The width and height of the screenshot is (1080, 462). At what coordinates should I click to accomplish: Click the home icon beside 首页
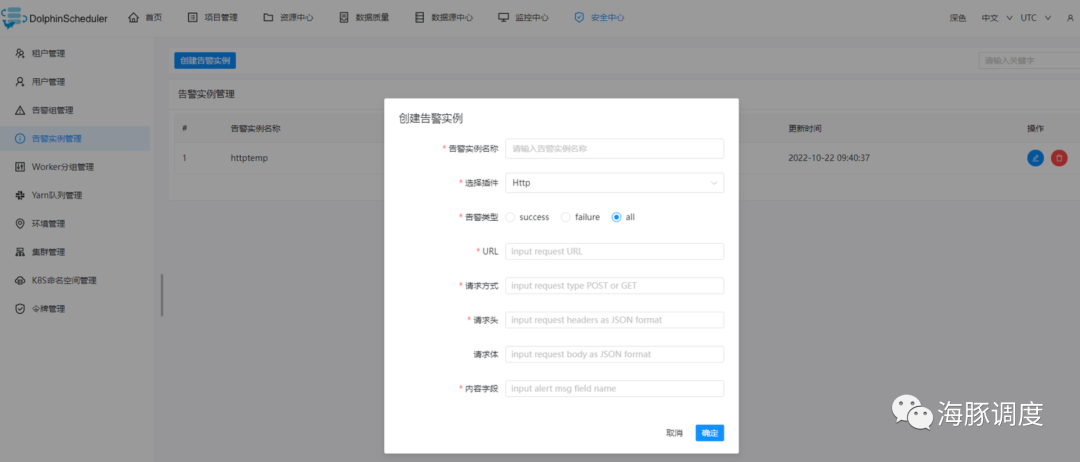(x=134, y=18)
